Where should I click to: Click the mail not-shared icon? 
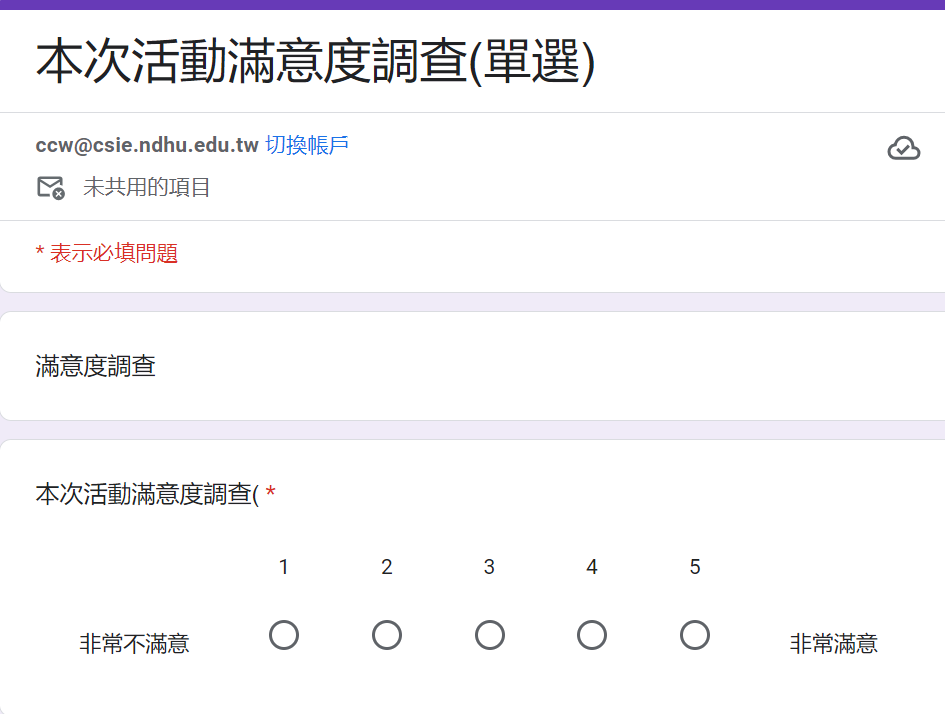coord(50,187)
